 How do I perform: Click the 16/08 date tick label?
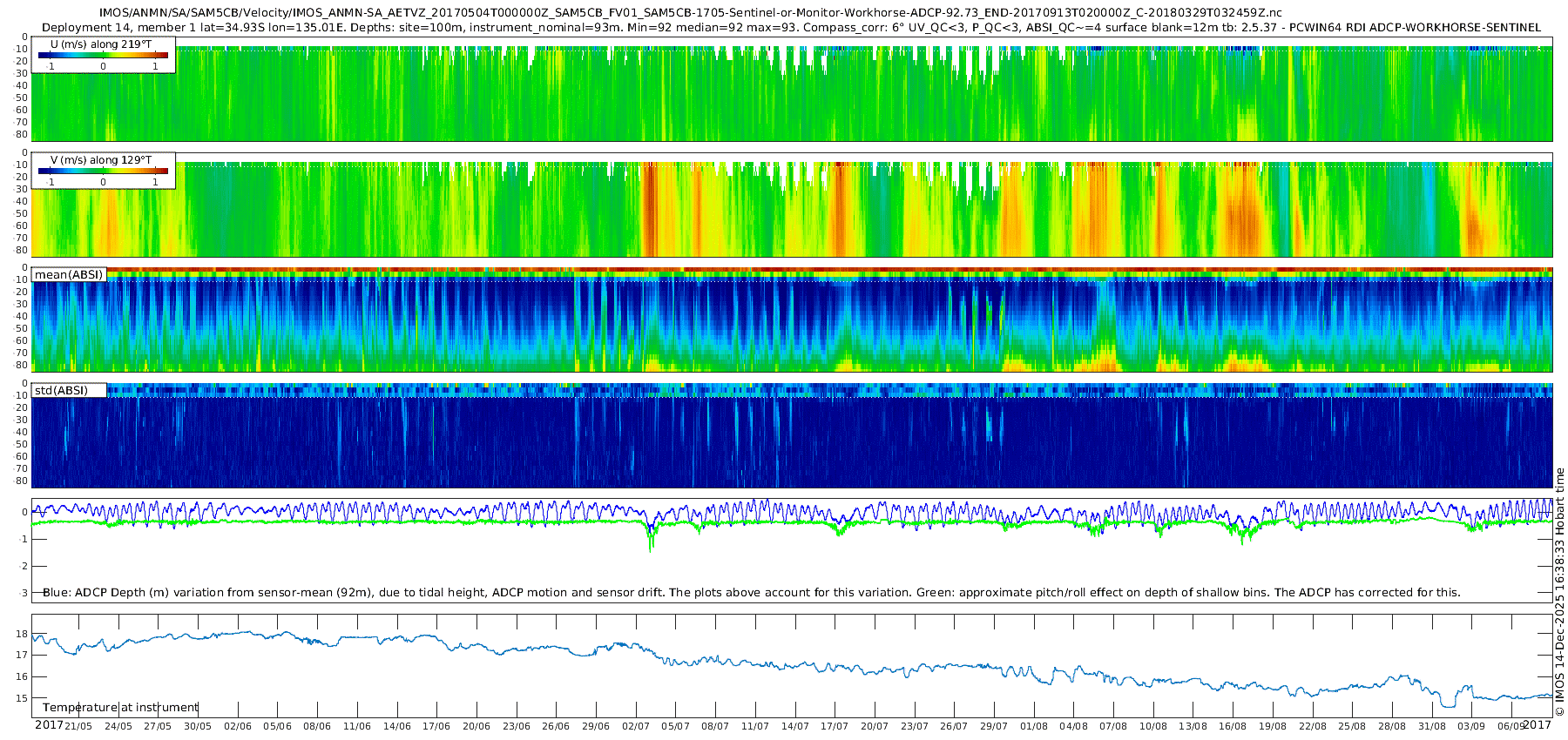point(1233,726)
